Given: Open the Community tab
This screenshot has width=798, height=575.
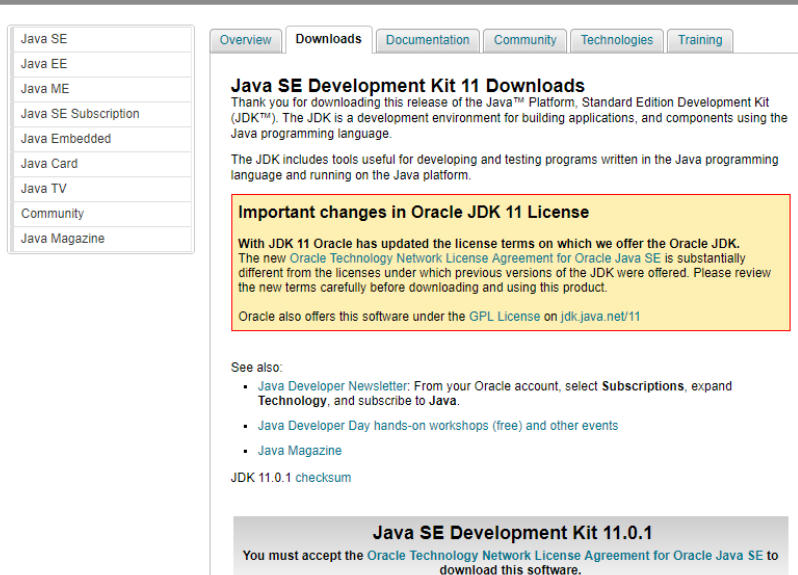Looking at the screenshot, I should point(524,40).
